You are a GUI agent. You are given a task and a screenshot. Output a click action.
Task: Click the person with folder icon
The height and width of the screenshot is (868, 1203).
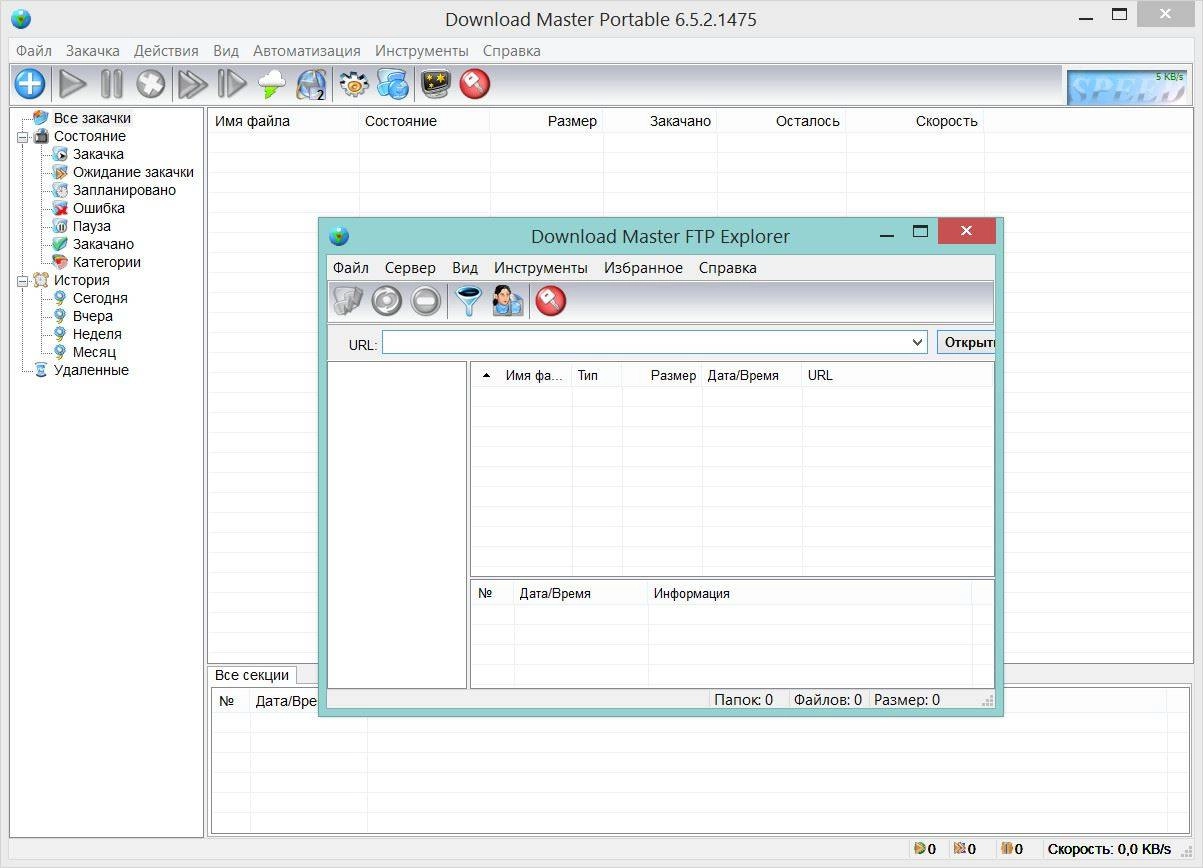click(507, 301)
